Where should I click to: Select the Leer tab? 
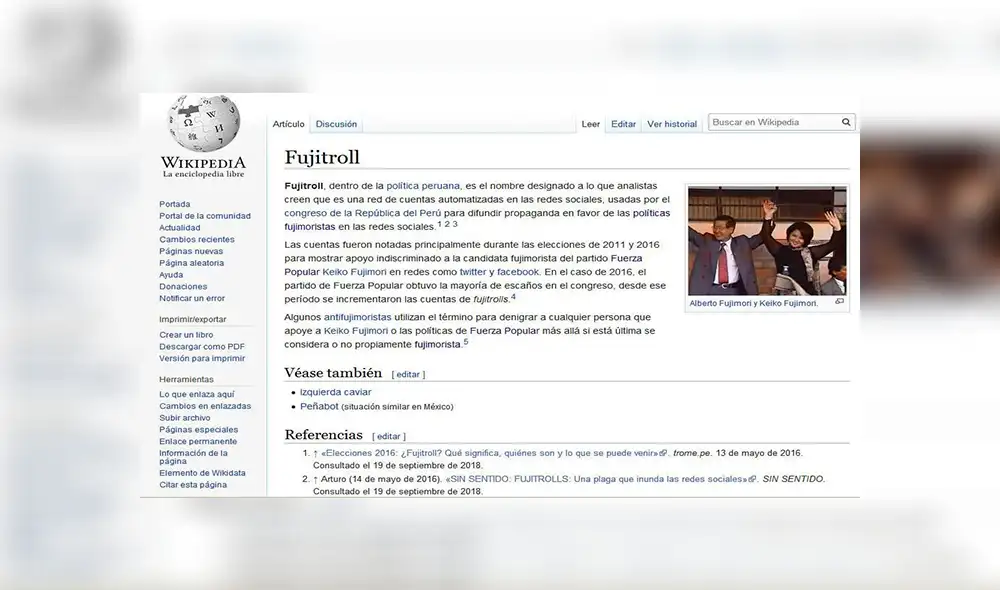[x=590, y=124]
